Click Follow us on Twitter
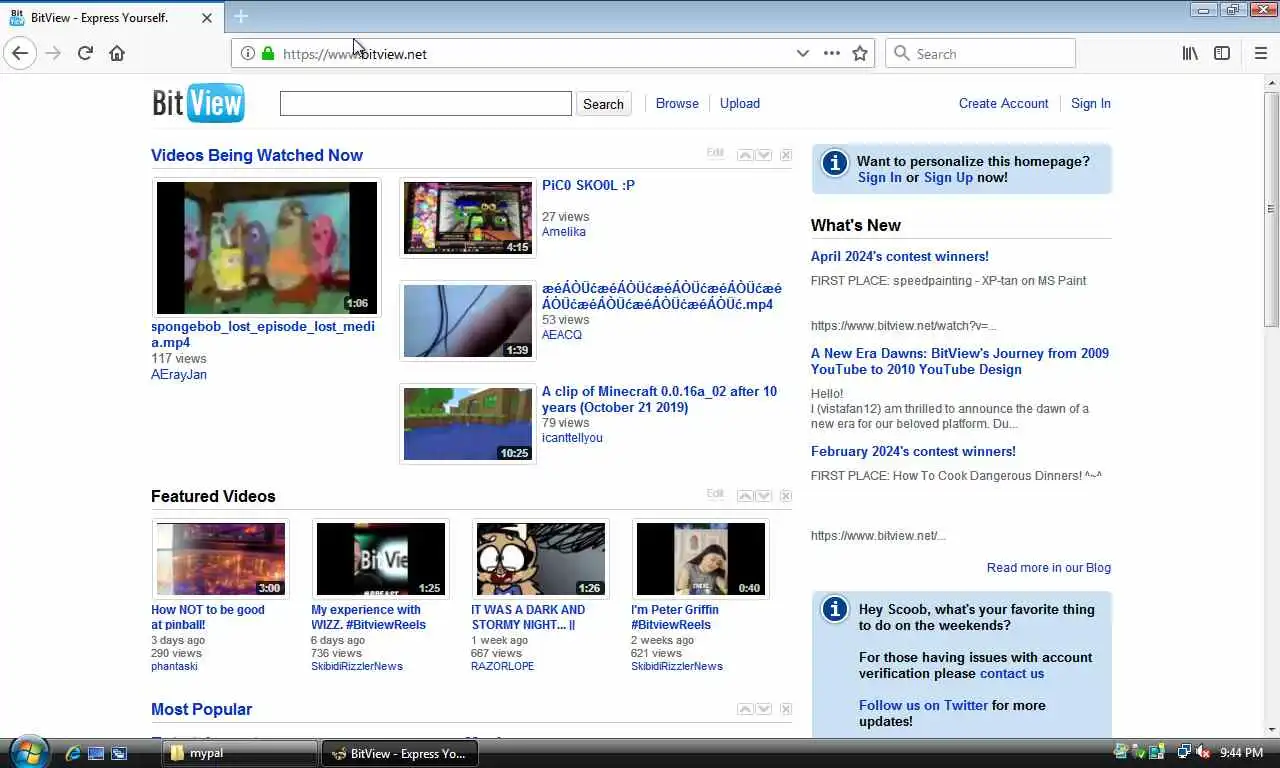The width and height of the screenshot is (1280, 768). pos(923,705)
